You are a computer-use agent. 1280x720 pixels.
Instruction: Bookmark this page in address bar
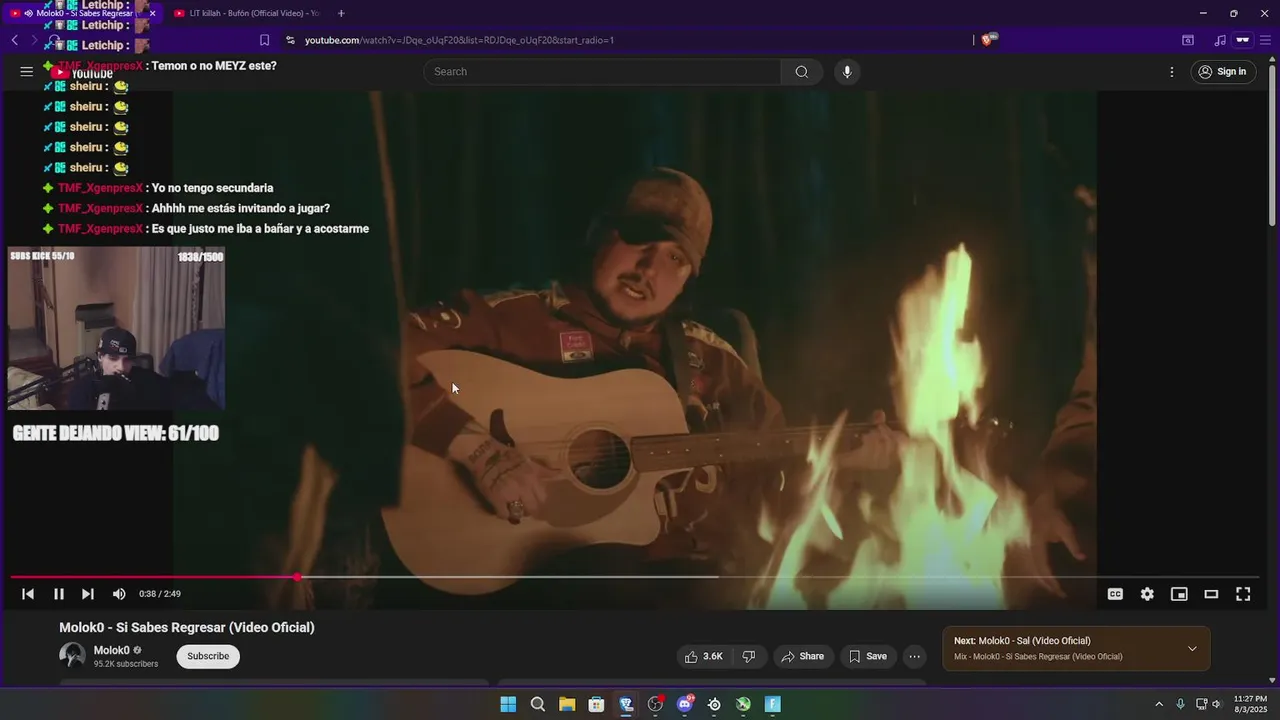tap(264, 40)
